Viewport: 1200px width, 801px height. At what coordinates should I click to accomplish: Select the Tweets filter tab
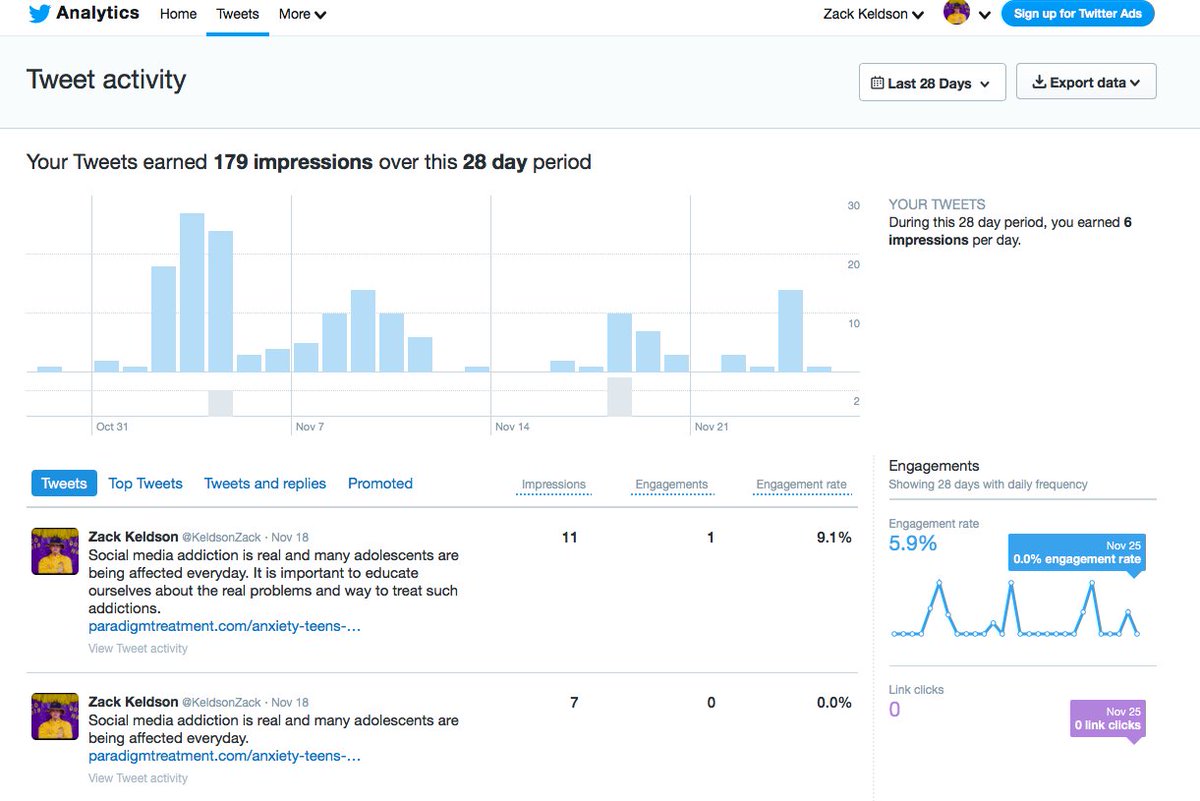(64, 483)
